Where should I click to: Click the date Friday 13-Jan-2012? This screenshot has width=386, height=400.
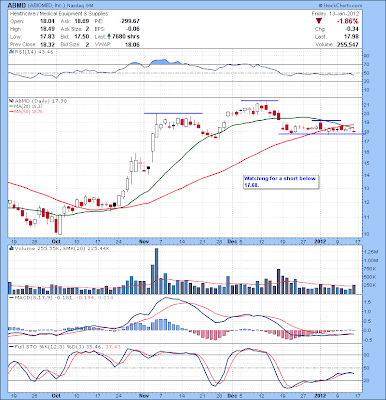click(x=335, y=14)
